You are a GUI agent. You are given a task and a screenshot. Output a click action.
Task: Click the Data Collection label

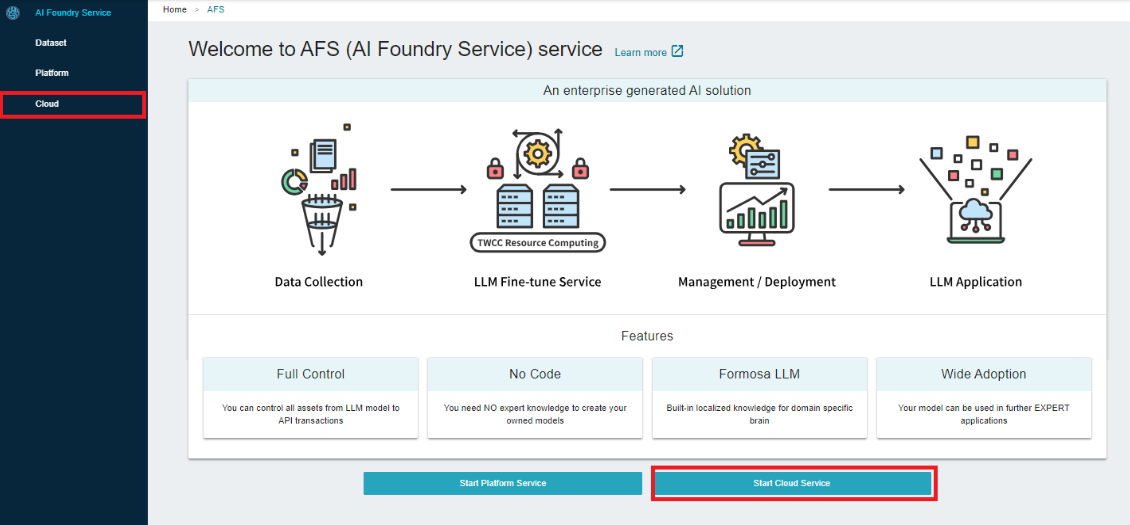pyautogui.click(x=319, y=282)
